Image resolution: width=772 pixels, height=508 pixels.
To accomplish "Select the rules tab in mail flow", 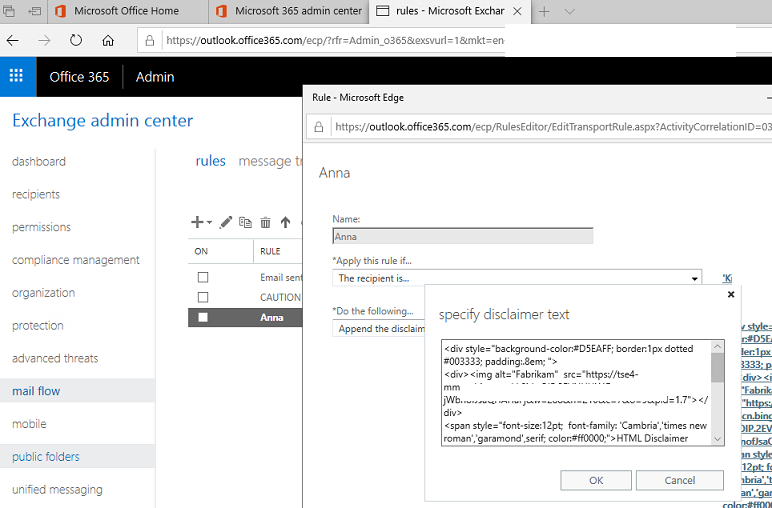I will 210,161.
